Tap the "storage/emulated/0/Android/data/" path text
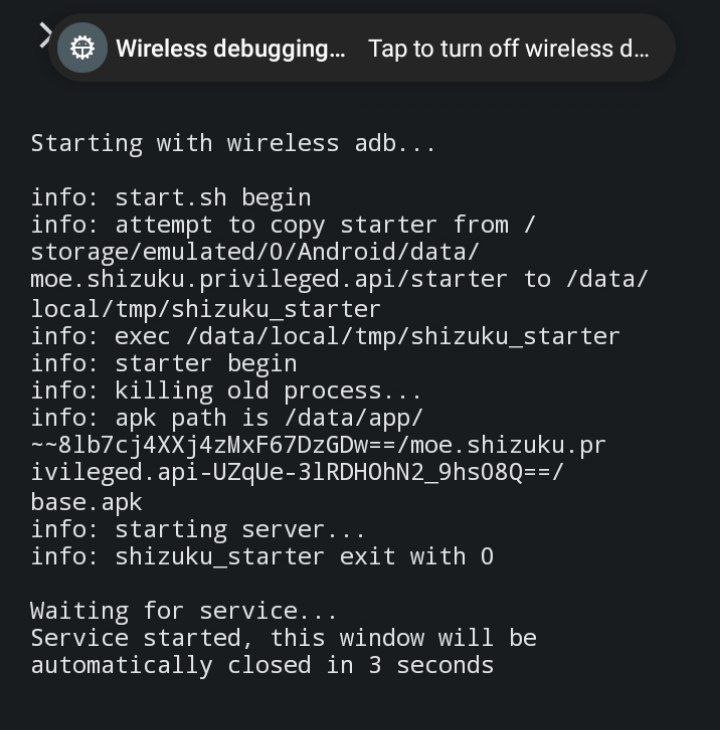 [x=255, y=252]
